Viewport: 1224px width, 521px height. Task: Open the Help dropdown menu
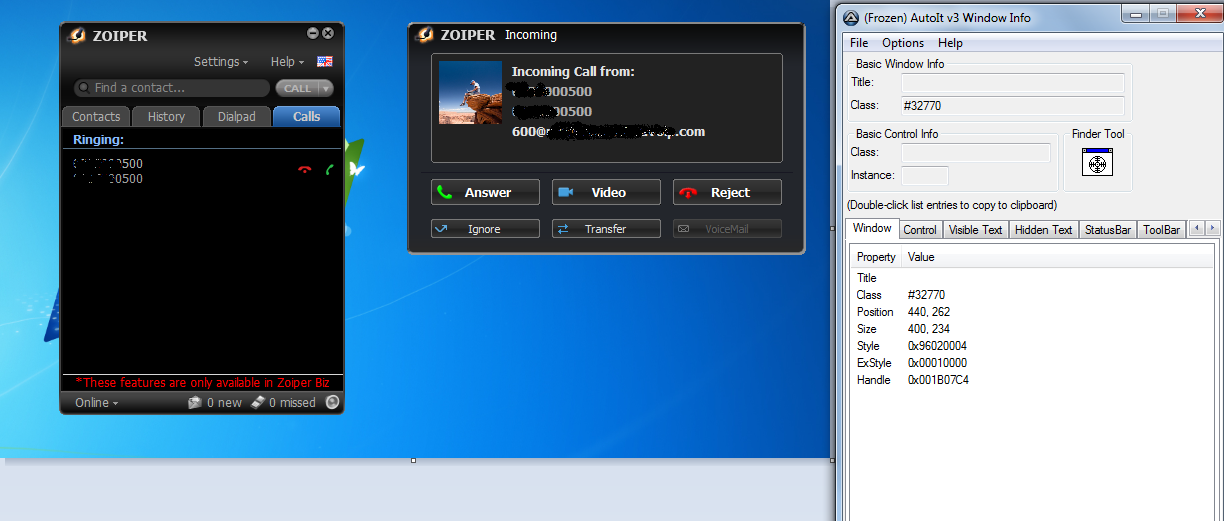287,62
